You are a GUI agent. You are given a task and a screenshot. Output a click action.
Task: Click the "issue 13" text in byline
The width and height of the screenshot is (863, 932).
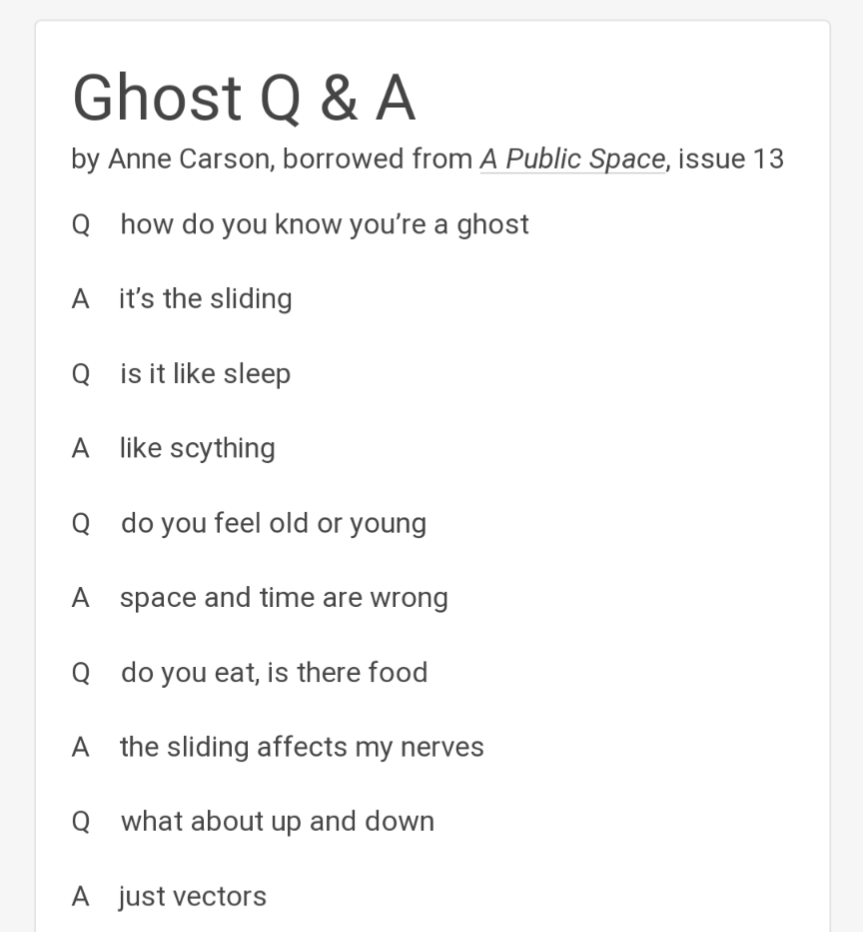click(731, 159)
